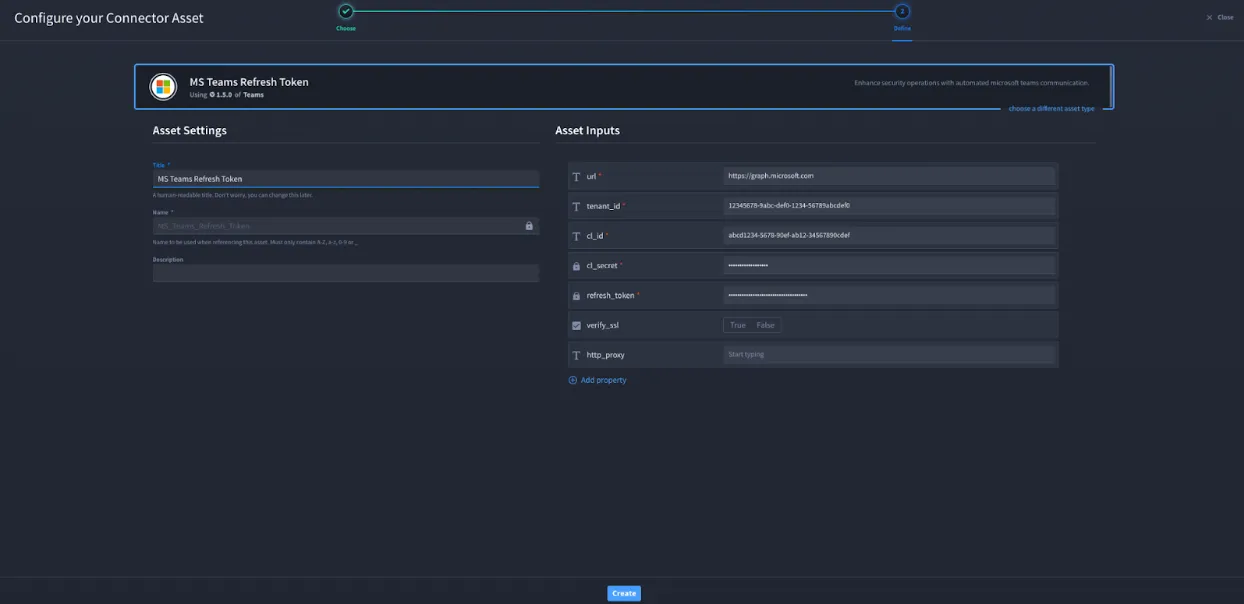Viewport: 1244px width, 604px height.
Task: Click the lock icon in the Name field
Action: click(529, 226)
